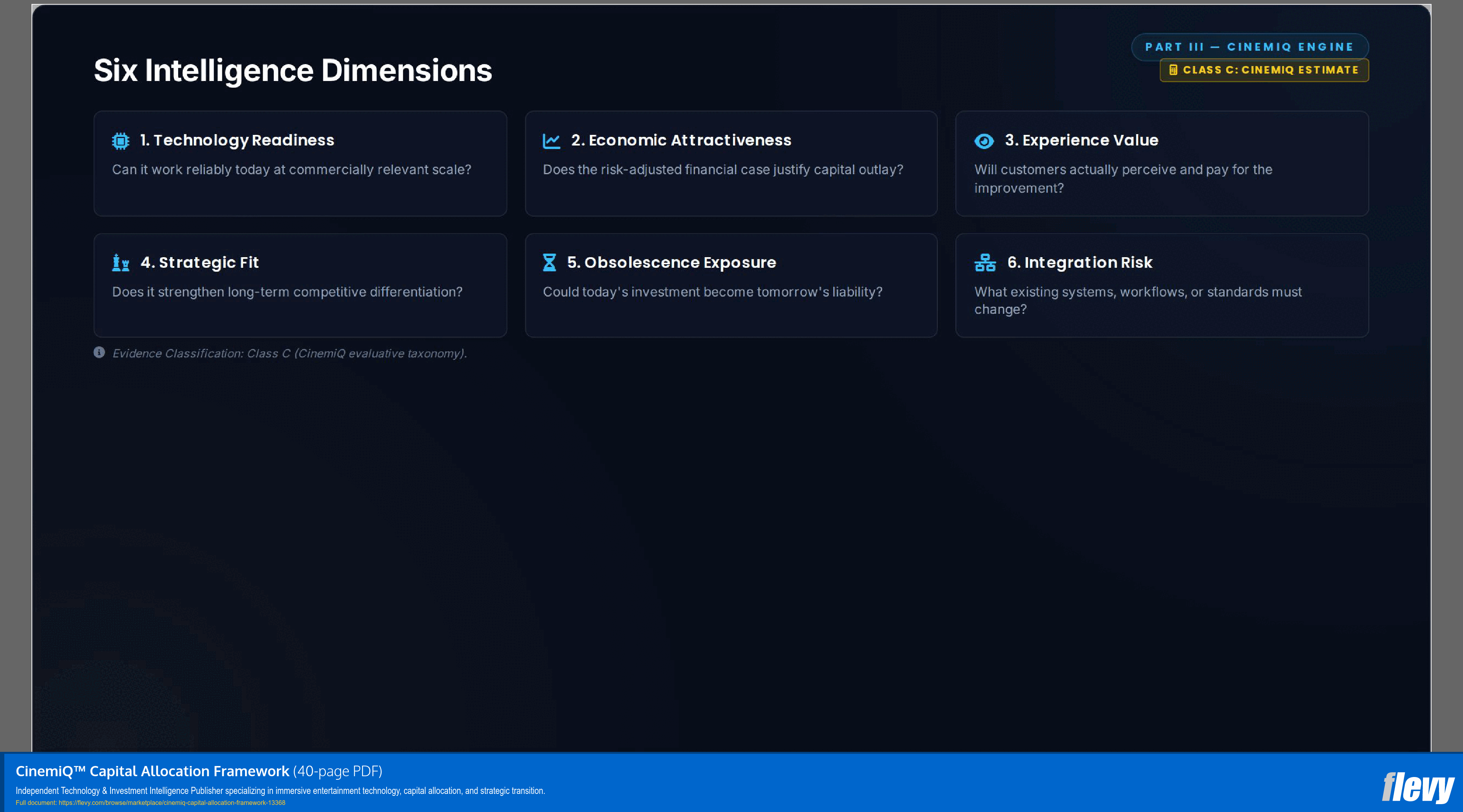The image size is (1463, 812).
Task: Click the info icon before Evidence Classification
Action: click(x=99, y=353)
